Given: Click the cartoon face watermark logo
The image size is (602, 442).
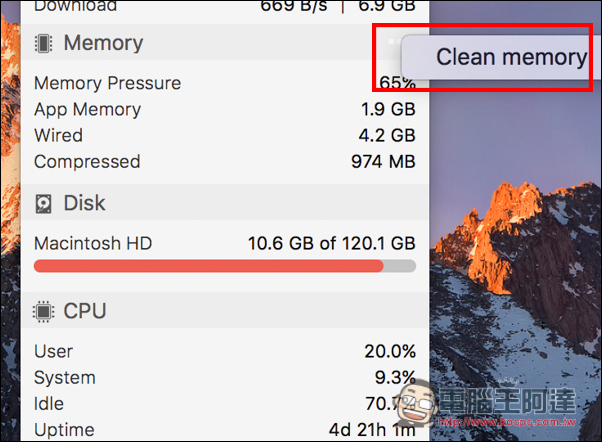Looking at the screenshot, I should (x=417, y=403).
